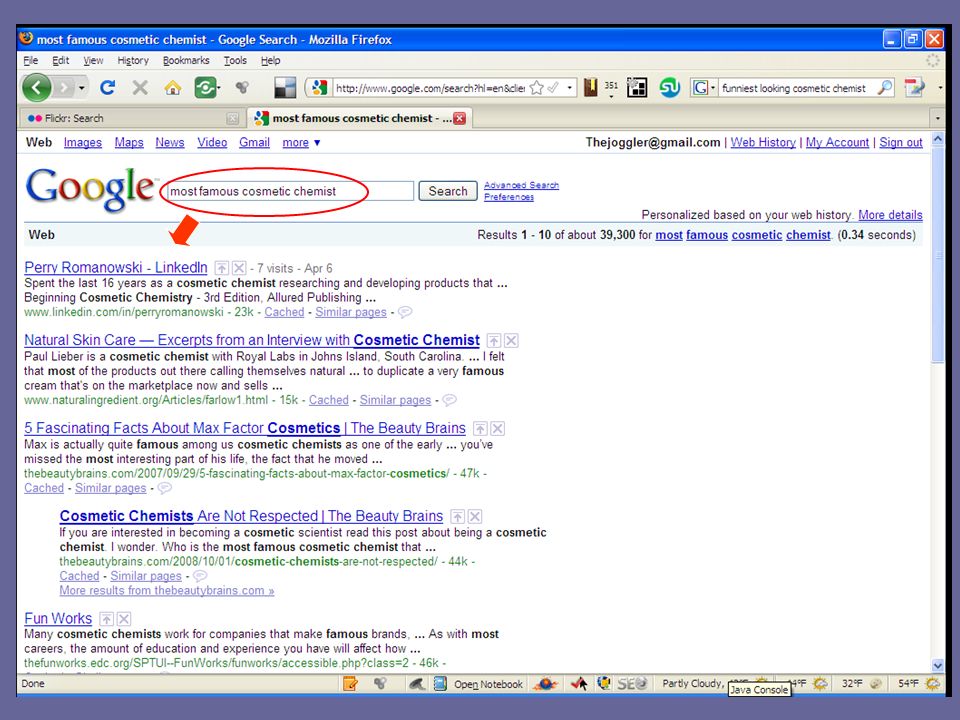Click the URL address bar field

pos(430,88)
